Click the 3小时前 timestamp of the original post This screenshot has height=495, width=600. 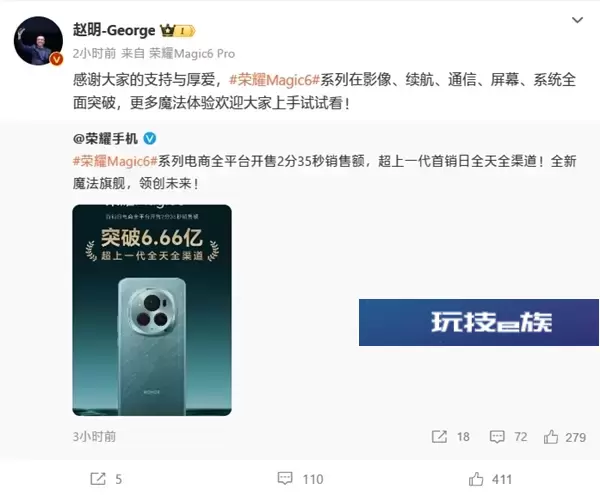pyautogui.click(x=94, y=436)
